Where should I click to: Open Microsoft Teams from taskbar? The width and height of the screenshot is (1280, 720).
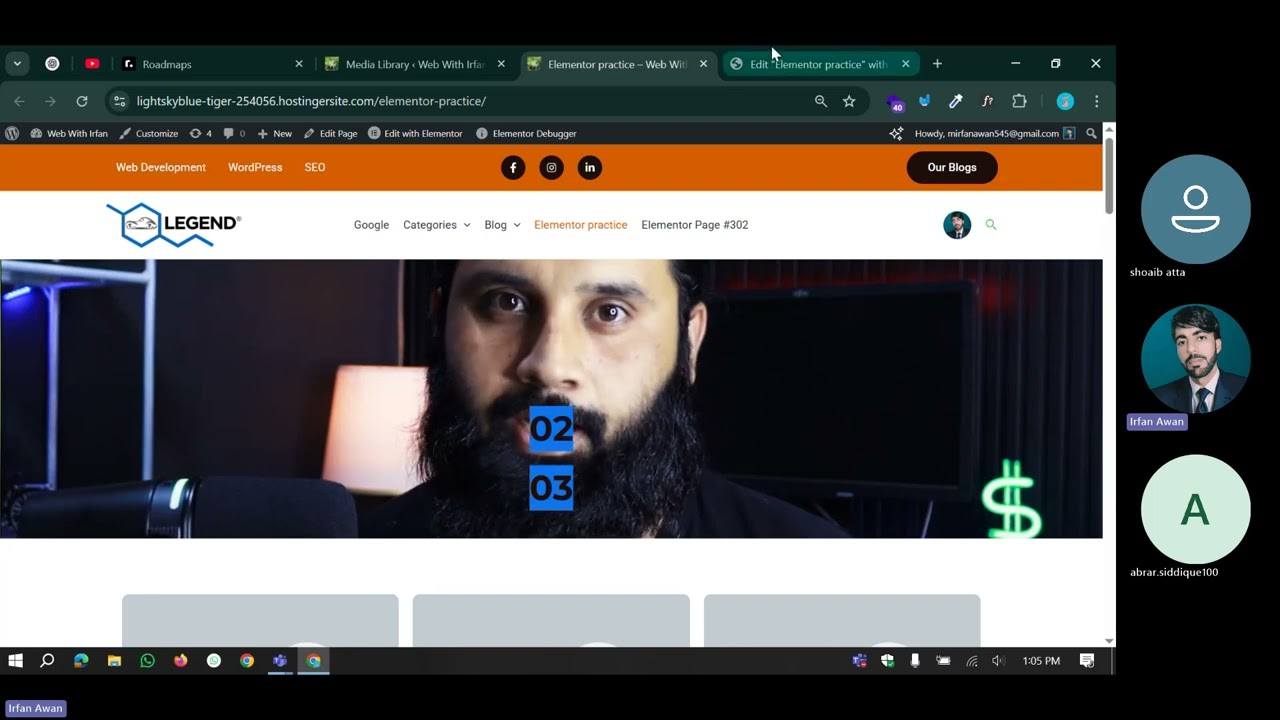tap(280, 661)
